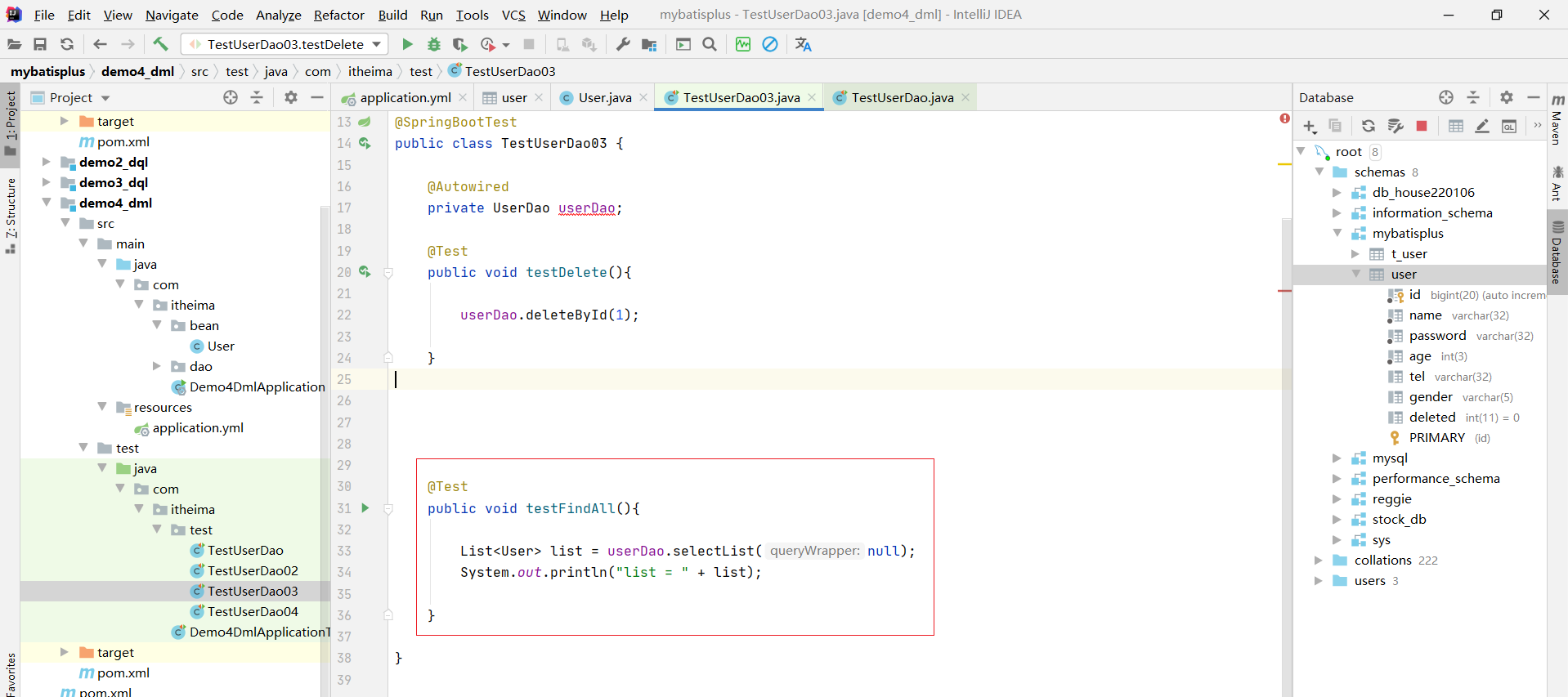Viewport: 1568px width, 697px height.
Task: Click the fold marker on line 20
Action: pyautogui.click(x=388, y=273)
